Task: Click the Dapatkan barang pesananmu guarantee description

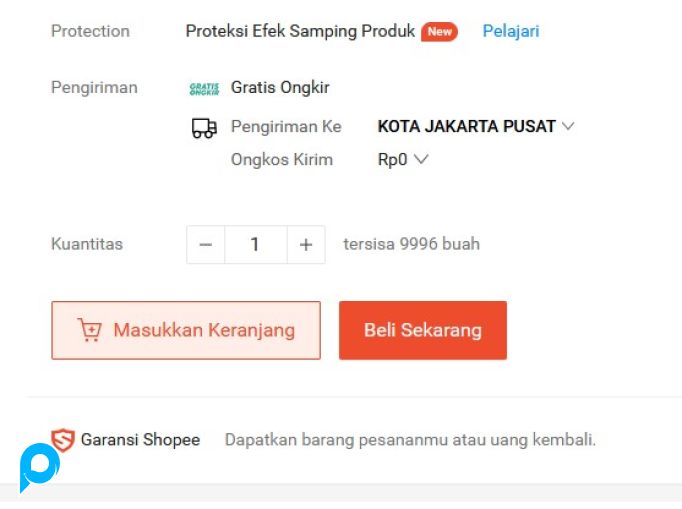Action: (x=410, y=440)
